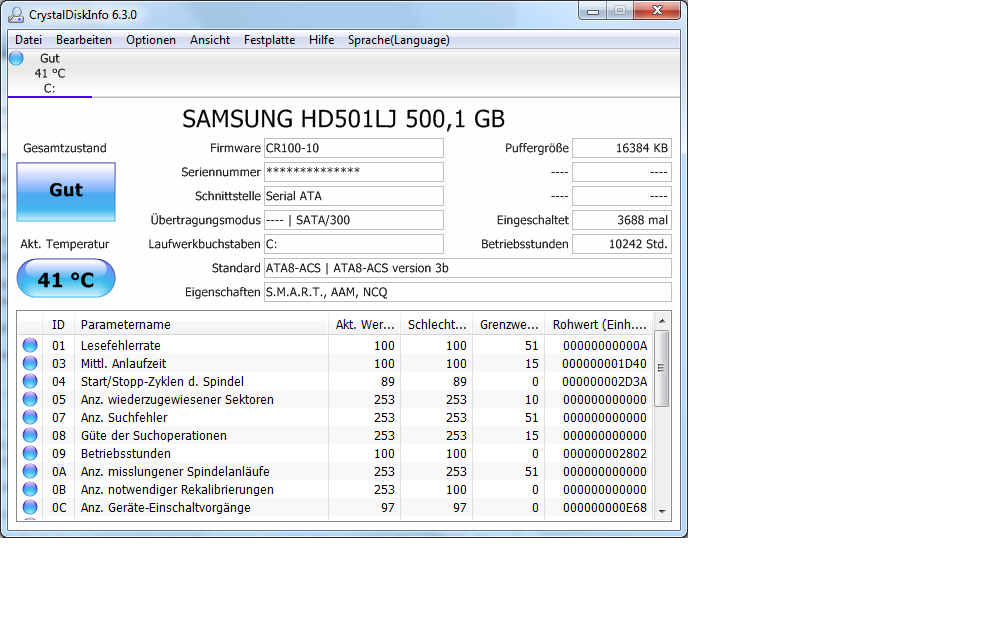The width and height of the screenshot is (1008, 630).
Task: Click the Laufwerkbuchstaben field
Action: (x=354, y=244)
